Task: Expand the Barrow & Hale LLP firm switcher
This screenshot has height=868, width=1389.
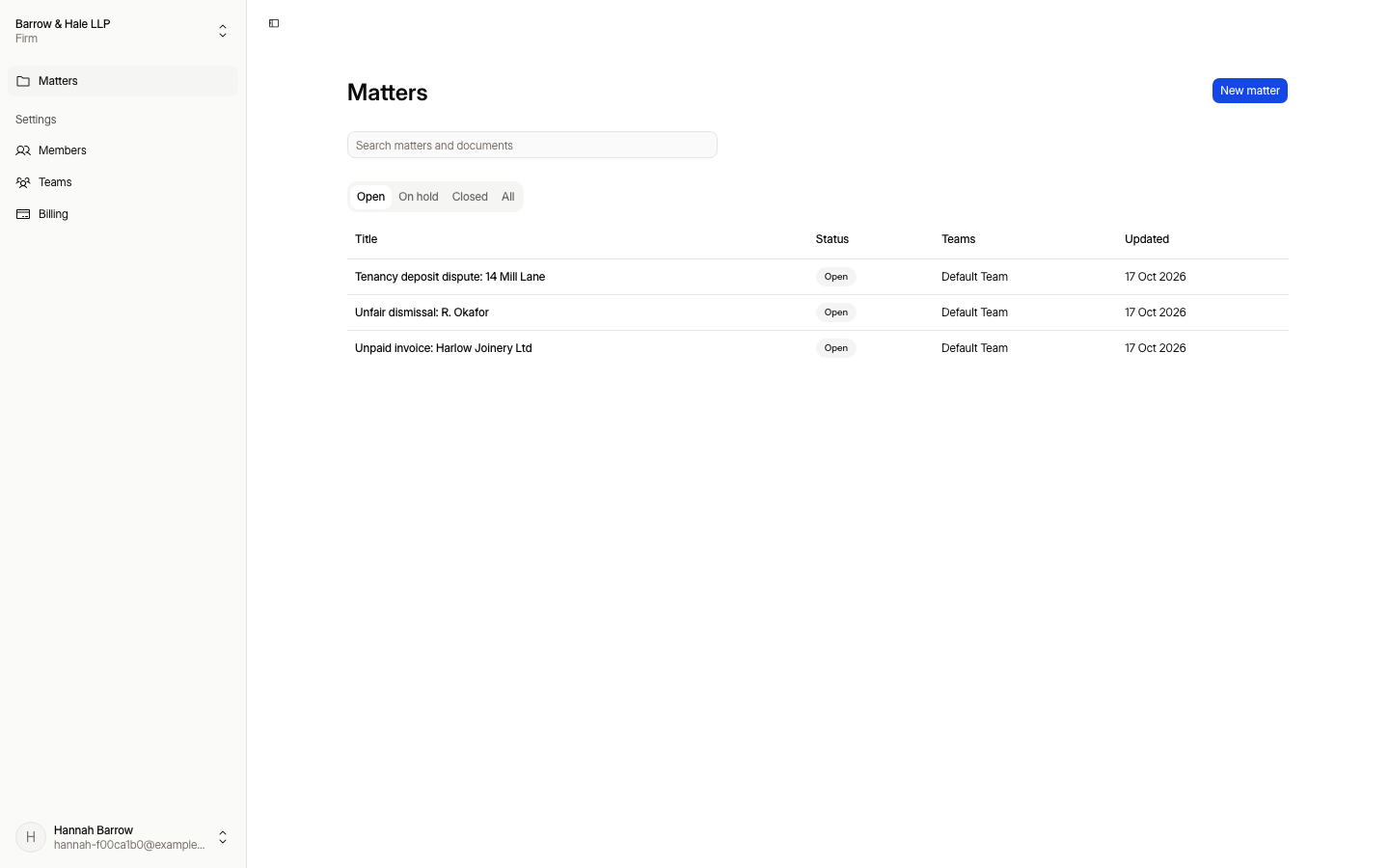Action: (123, 31)
